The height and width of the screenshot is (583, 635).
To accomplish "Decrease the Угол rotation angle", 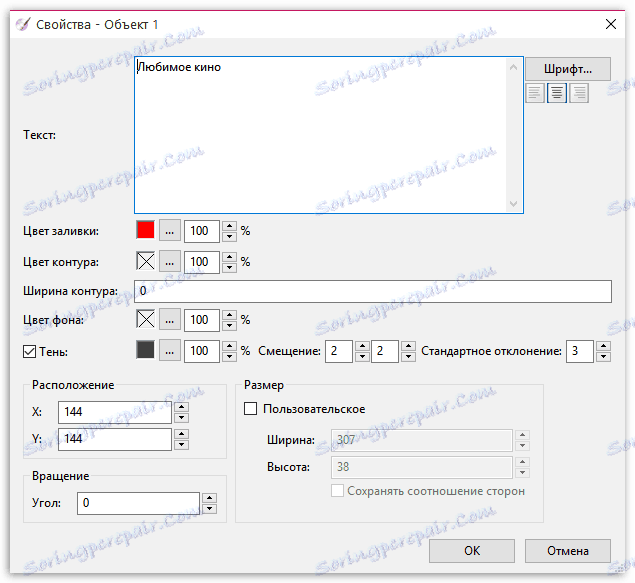I will 209,509.
